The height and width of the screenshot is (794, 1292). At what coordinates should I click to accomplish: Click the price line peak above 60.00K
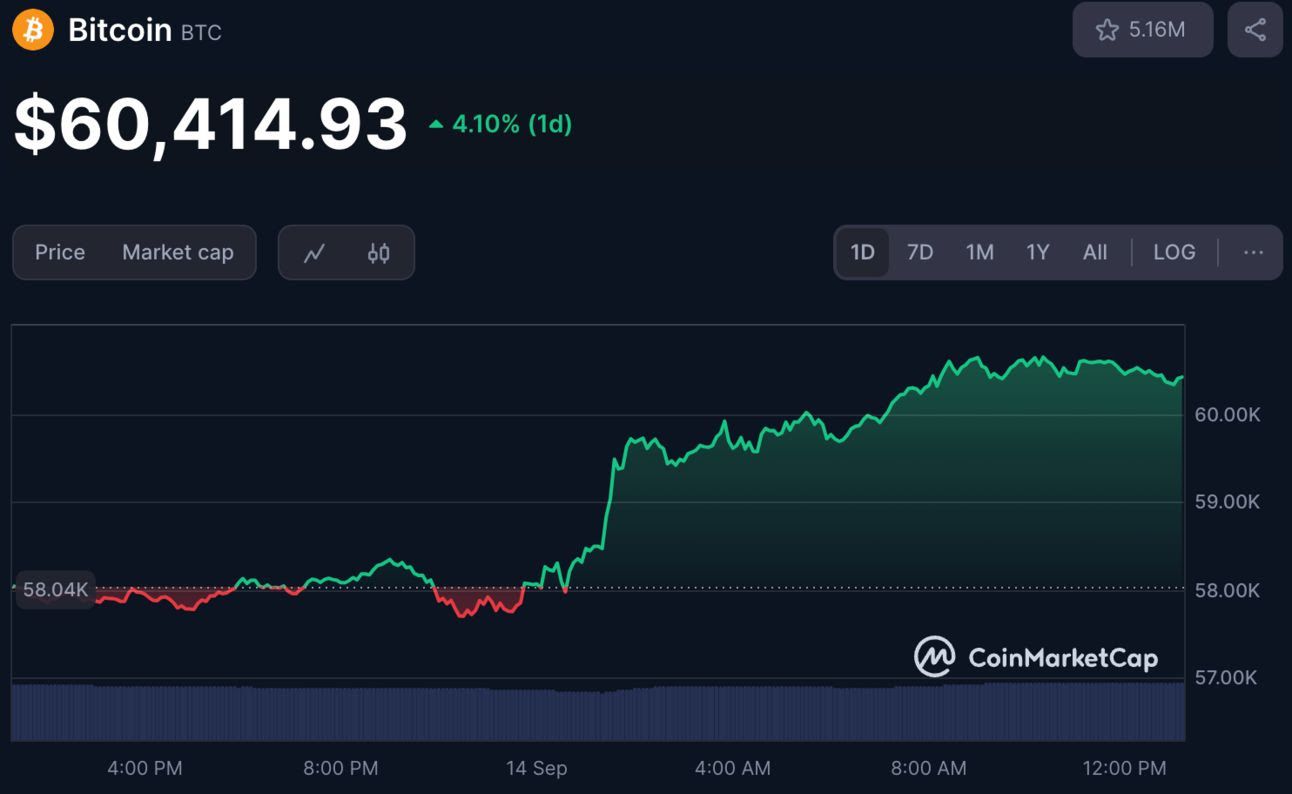(x=975, y=358)
